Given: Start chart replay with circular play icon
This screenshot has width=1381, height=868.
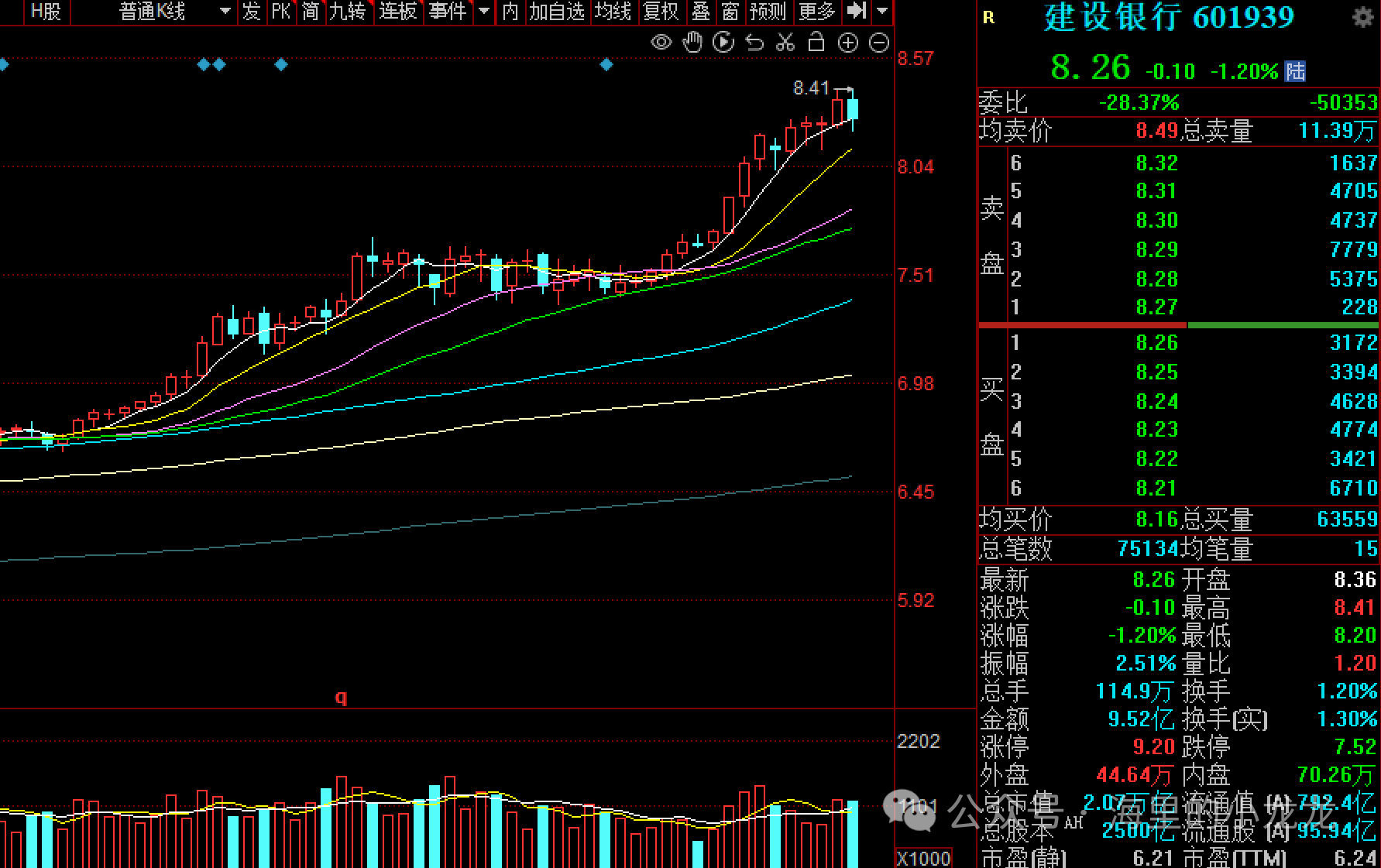Looking at the screenshot, I should click(x=723, y=43).
